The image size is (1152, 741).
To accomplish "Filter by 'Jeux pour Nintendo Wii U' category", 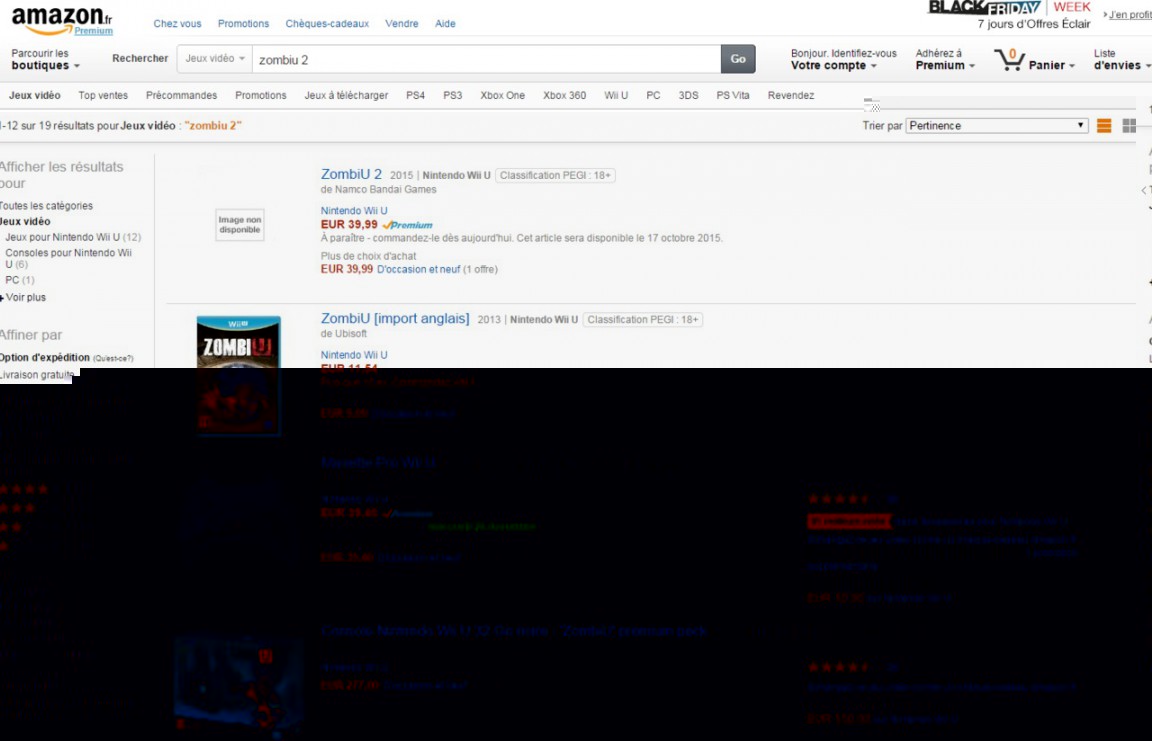I will point(62,238).
